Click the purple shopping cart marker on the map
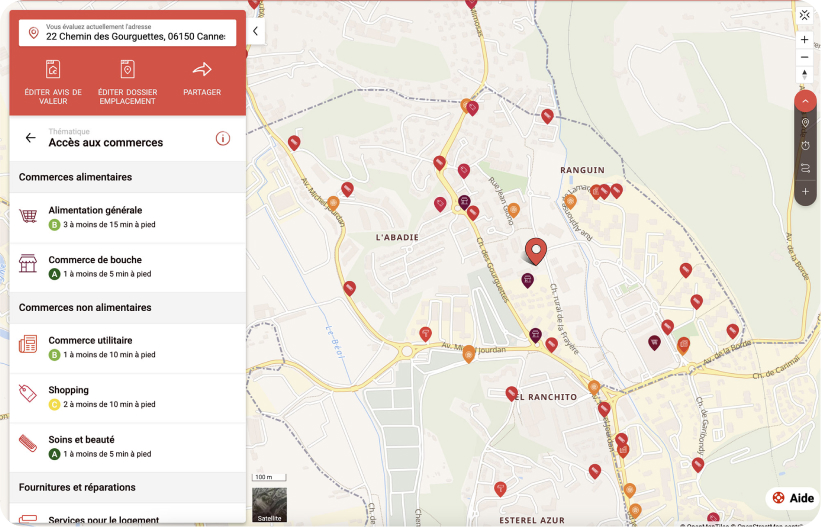The image size is (821, 527). [x=654, y=343]
